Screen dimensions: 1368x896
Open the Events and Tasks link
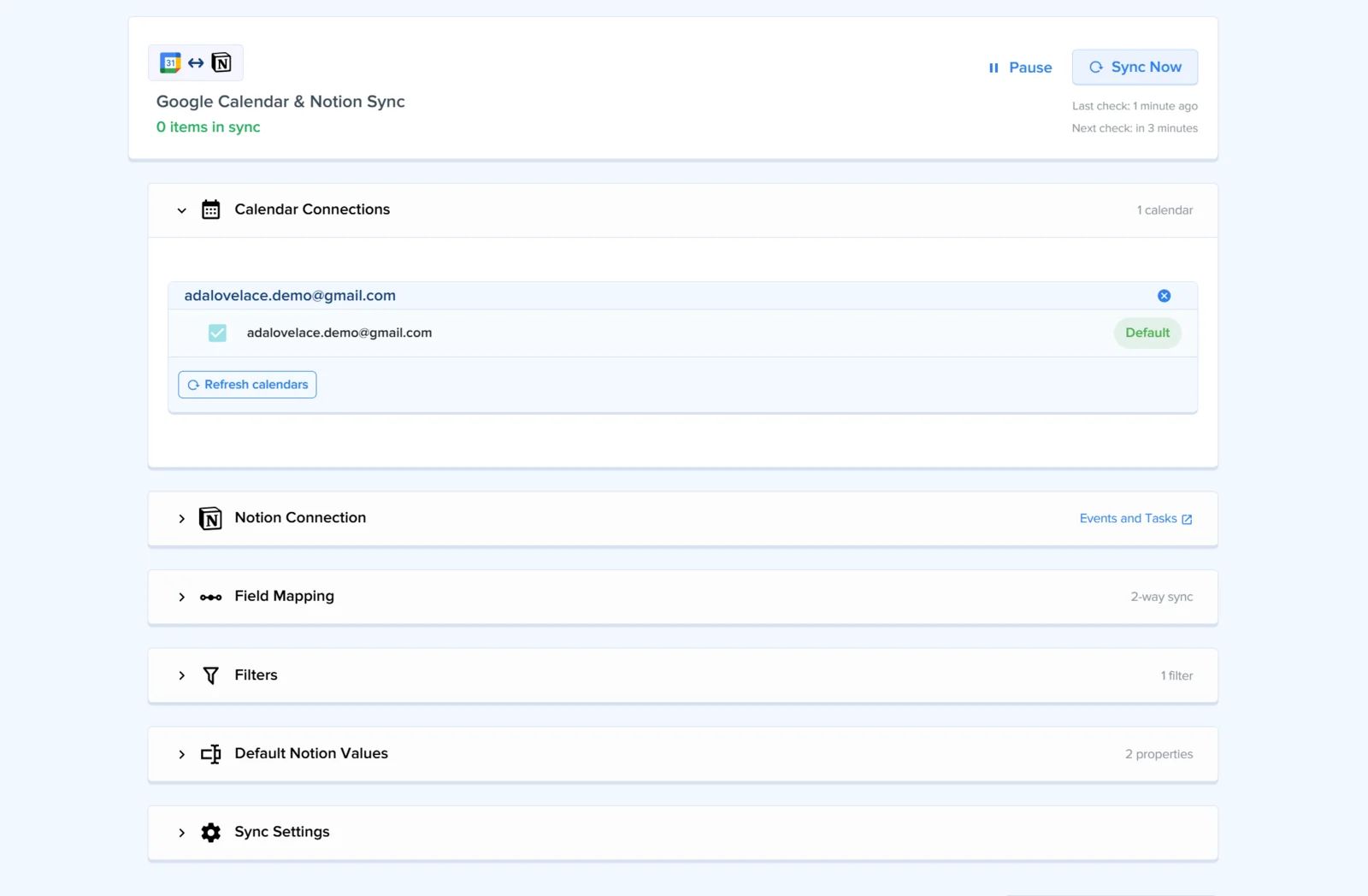(x=1135, y=518)
